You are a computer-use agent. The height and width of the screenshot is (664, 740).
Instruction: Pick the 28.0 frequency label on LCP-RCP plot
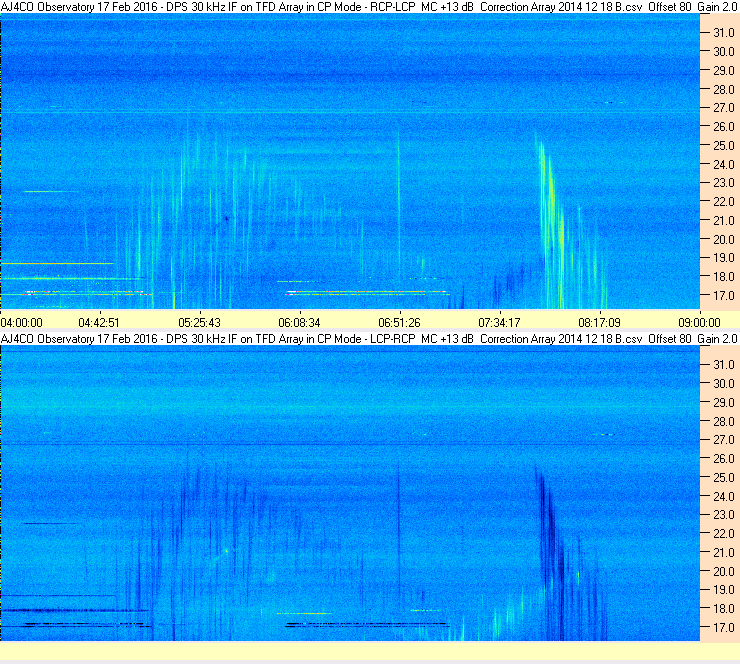click(724, 421)
